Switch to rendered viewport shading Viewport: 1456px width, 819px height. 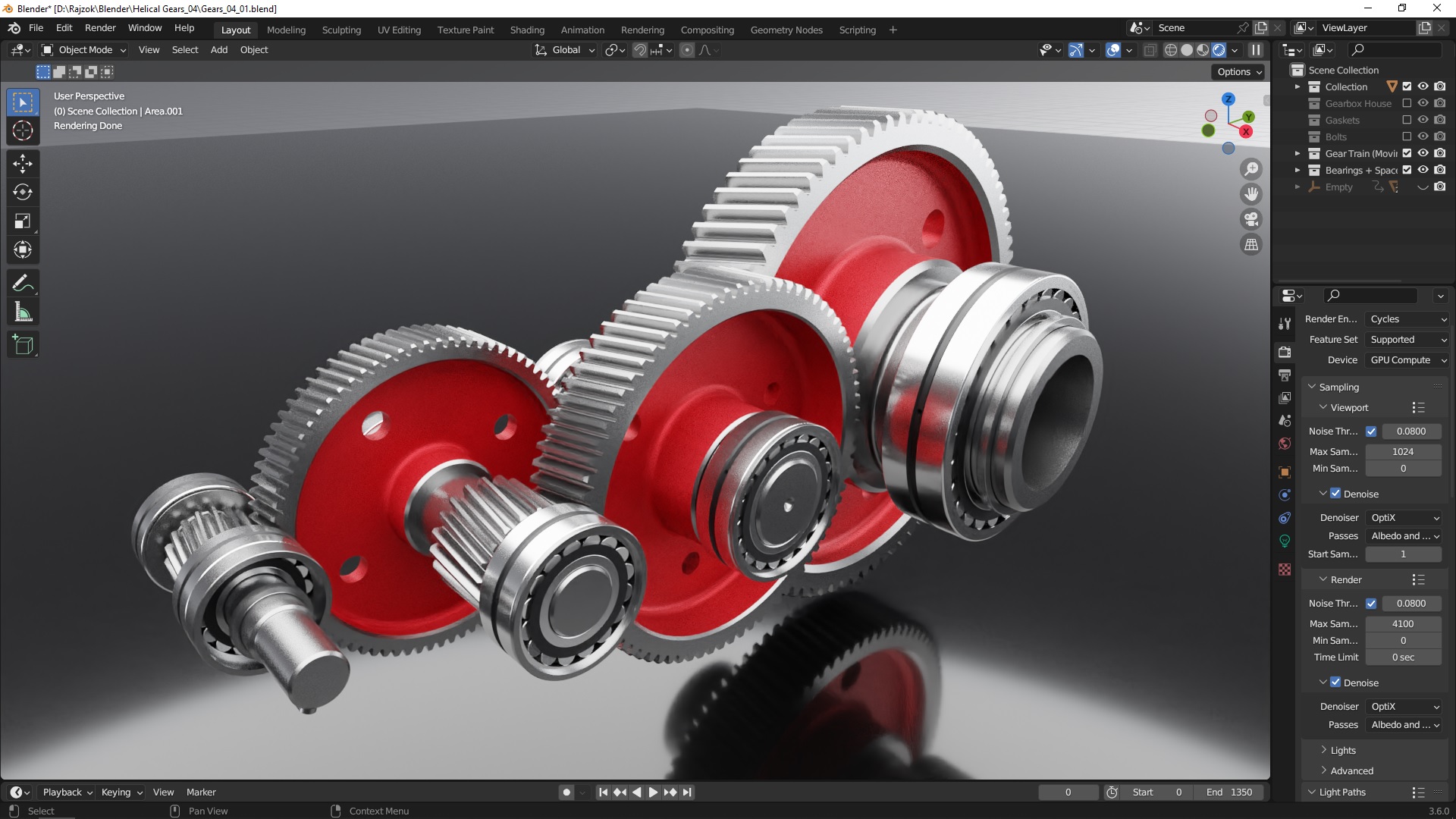(x=1219, y=50)
